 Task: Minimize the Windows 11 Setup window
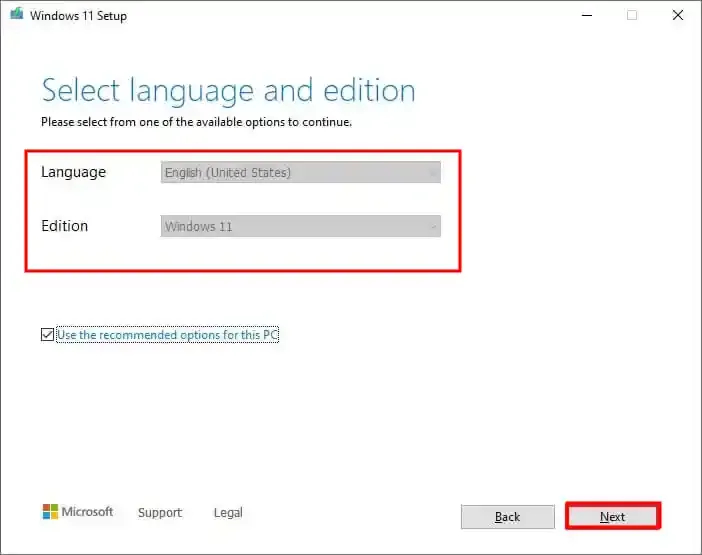587,15
